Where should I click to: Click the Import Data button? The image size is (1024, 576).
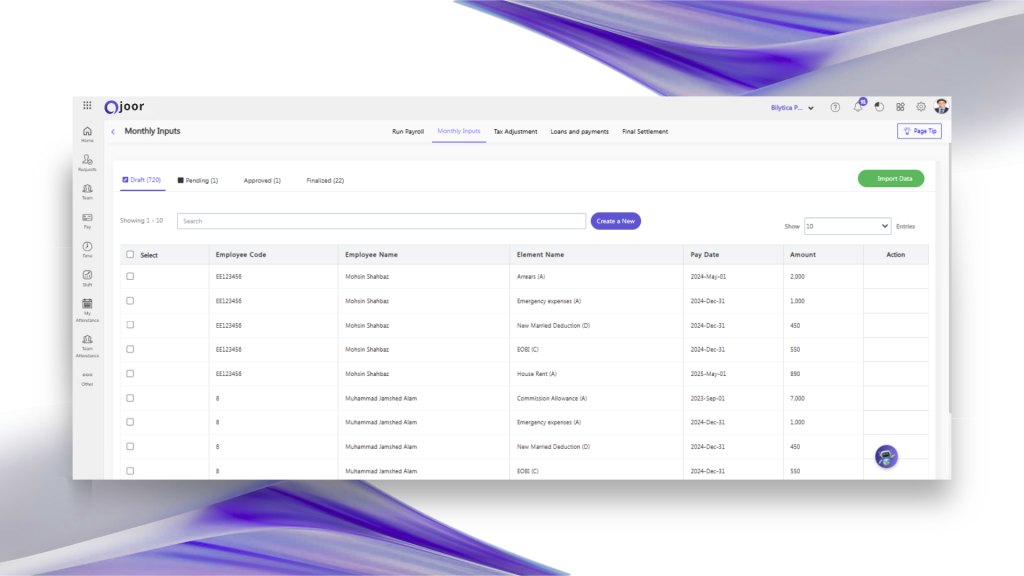[890, 178]
